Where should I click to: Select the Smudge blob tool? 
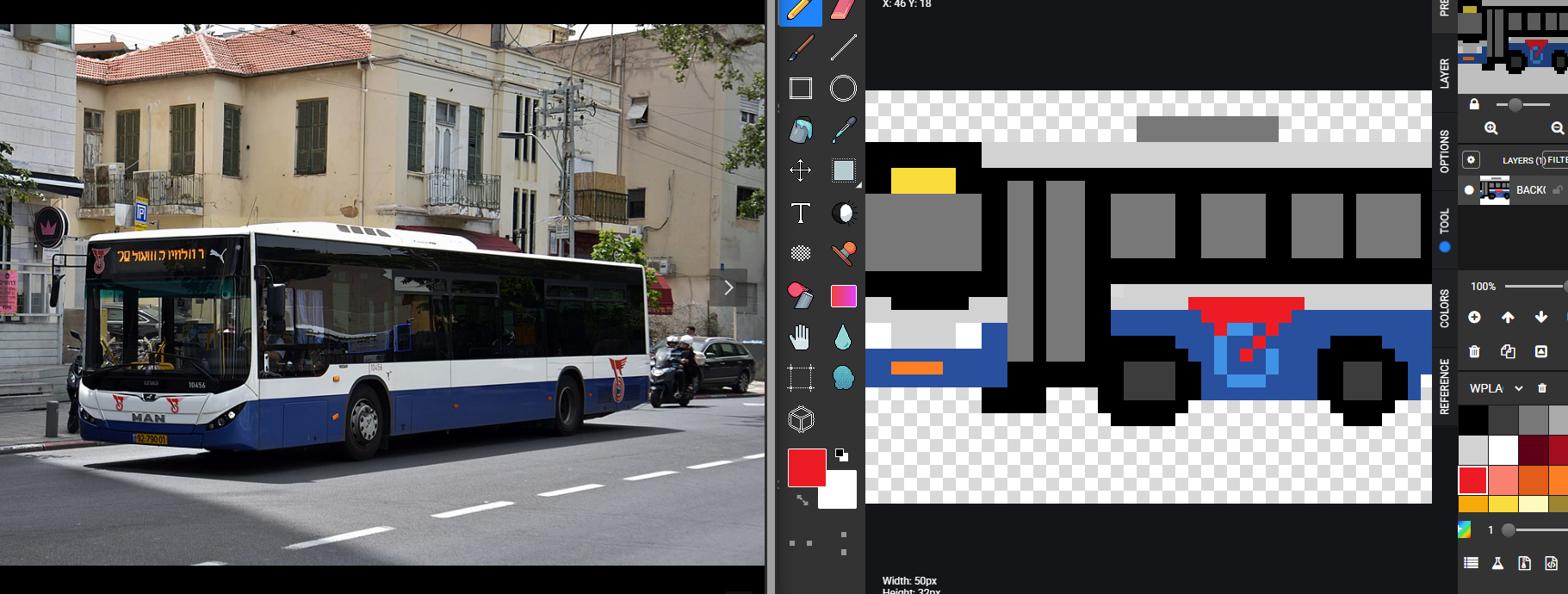click(843, 378)
